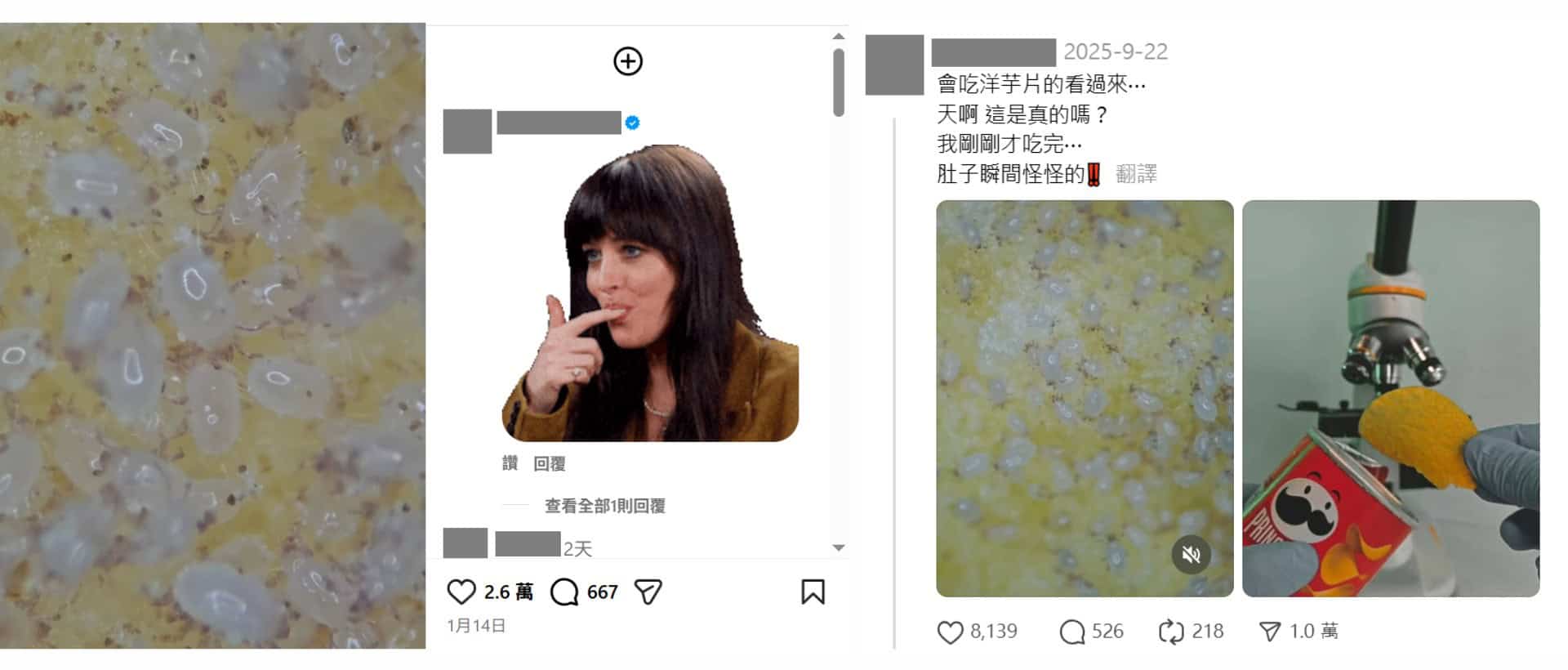Click 讚 under the comment sticker
Screen dimensions: 1568x670
coord(510,463)
